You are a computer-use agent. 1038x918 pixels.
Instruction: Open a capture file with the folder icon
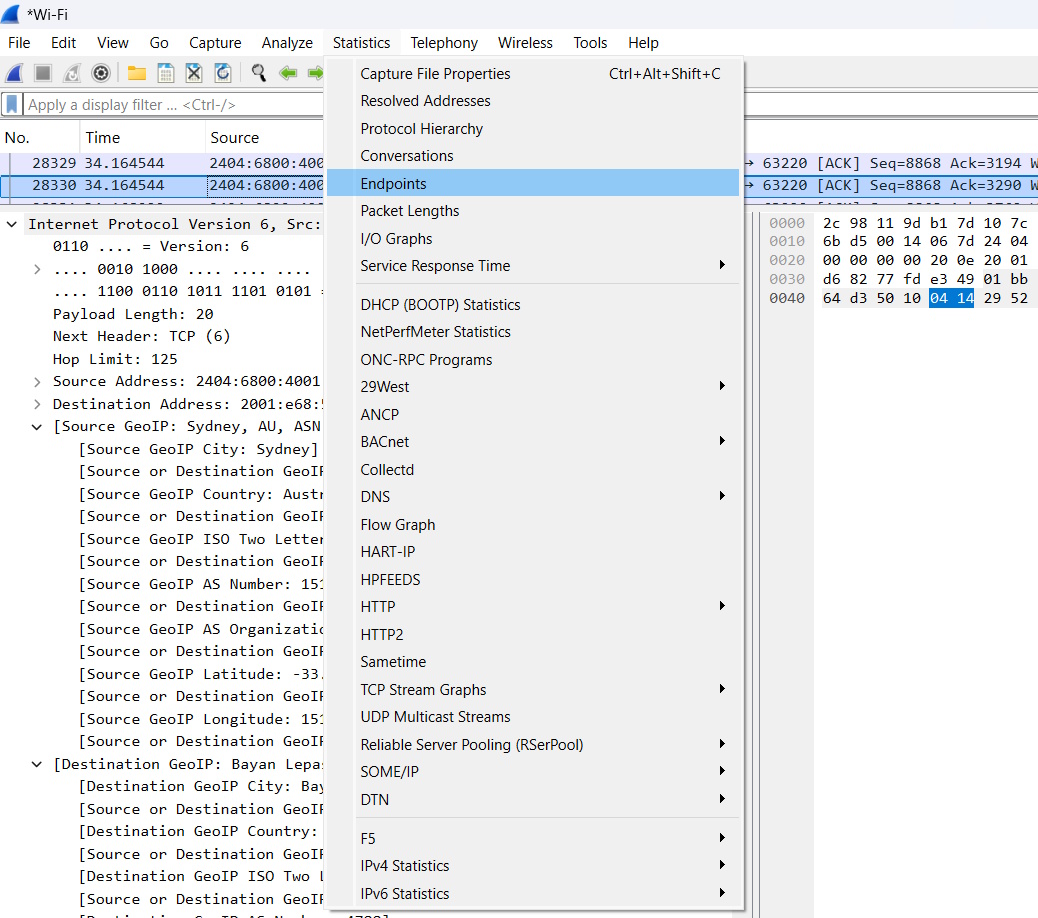136,73
